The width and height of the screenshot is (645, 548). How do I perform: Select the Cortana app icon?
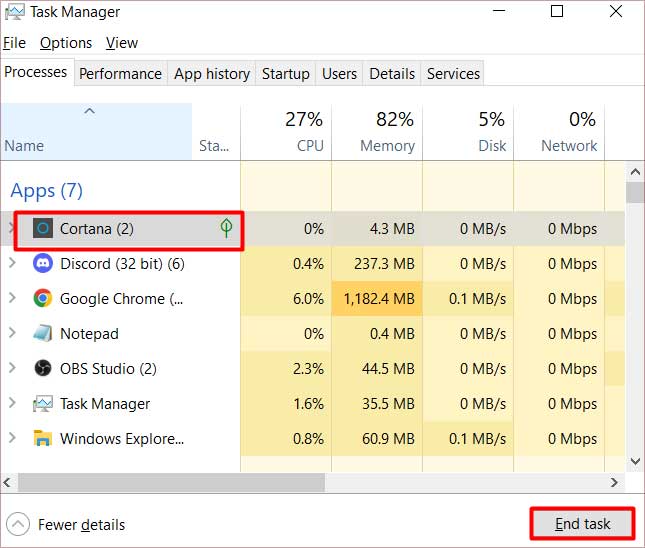pyautogui.click(x=43, y=228)
